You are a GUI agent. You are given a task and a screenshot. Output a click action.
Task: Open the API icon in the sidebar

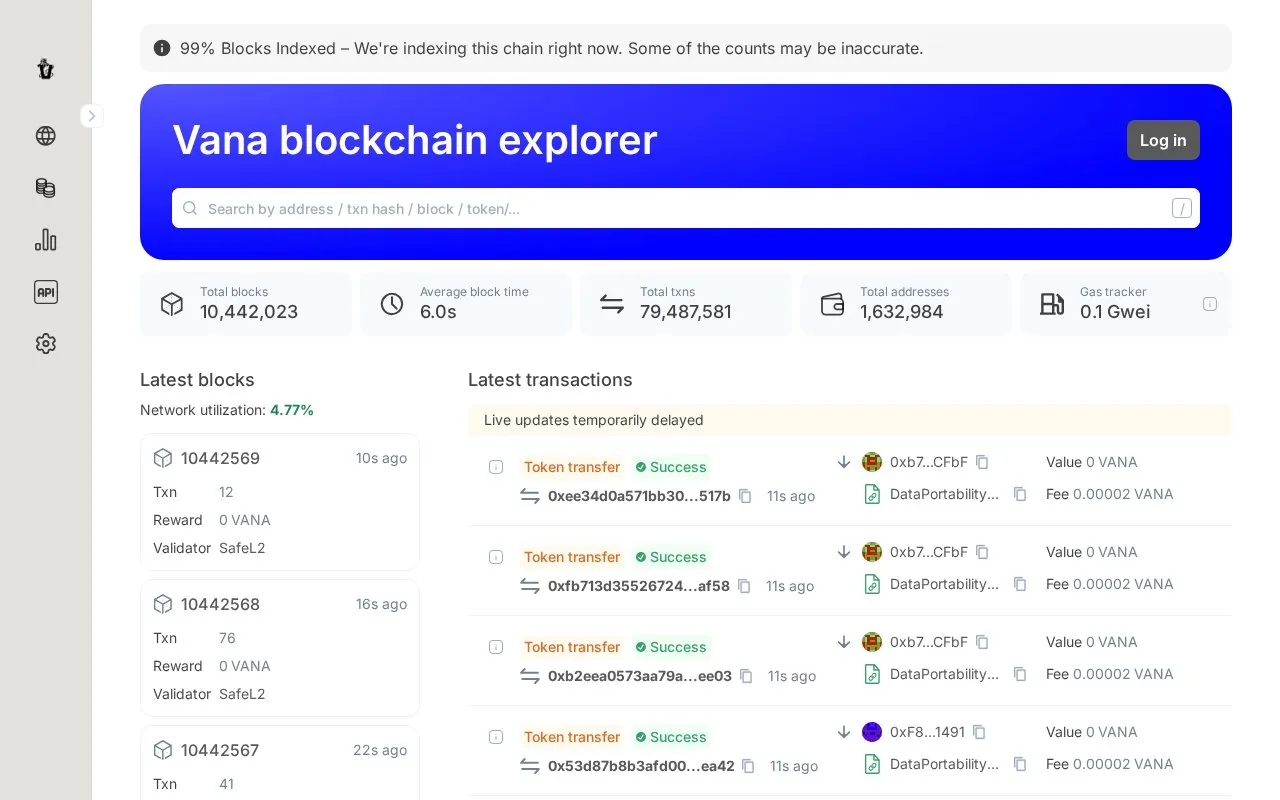click(45, 292)
